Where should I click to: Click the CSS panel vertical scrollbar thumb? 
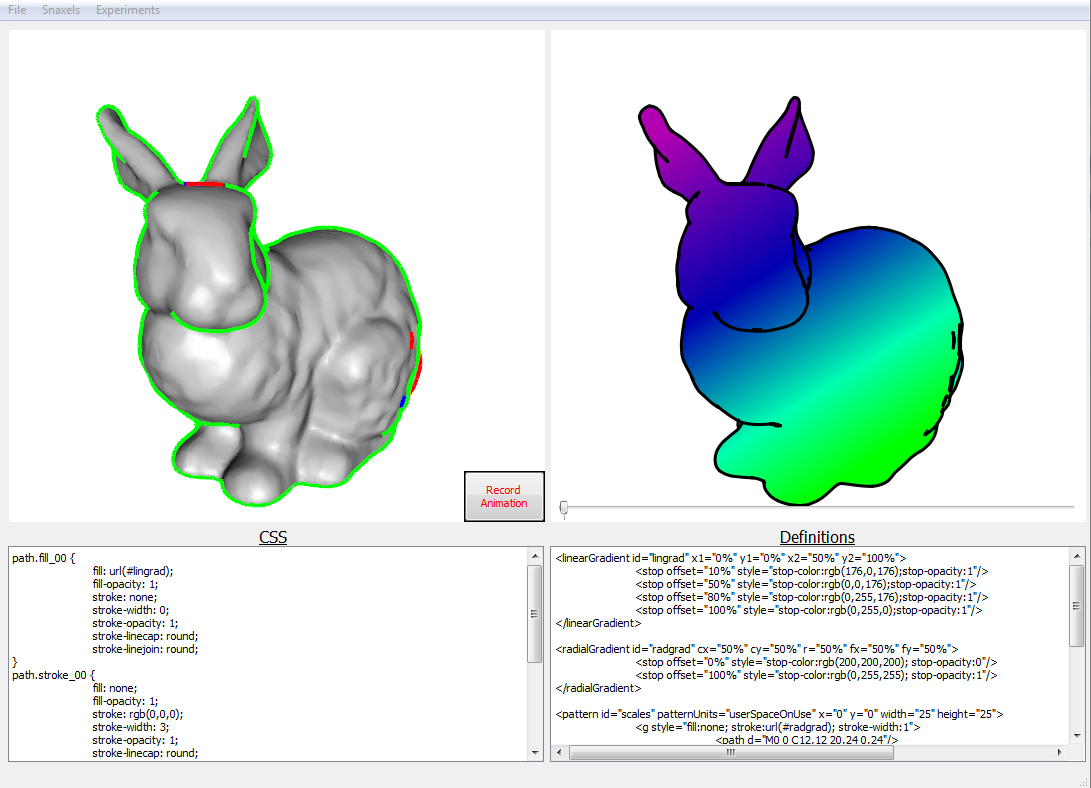coord(534,613)
